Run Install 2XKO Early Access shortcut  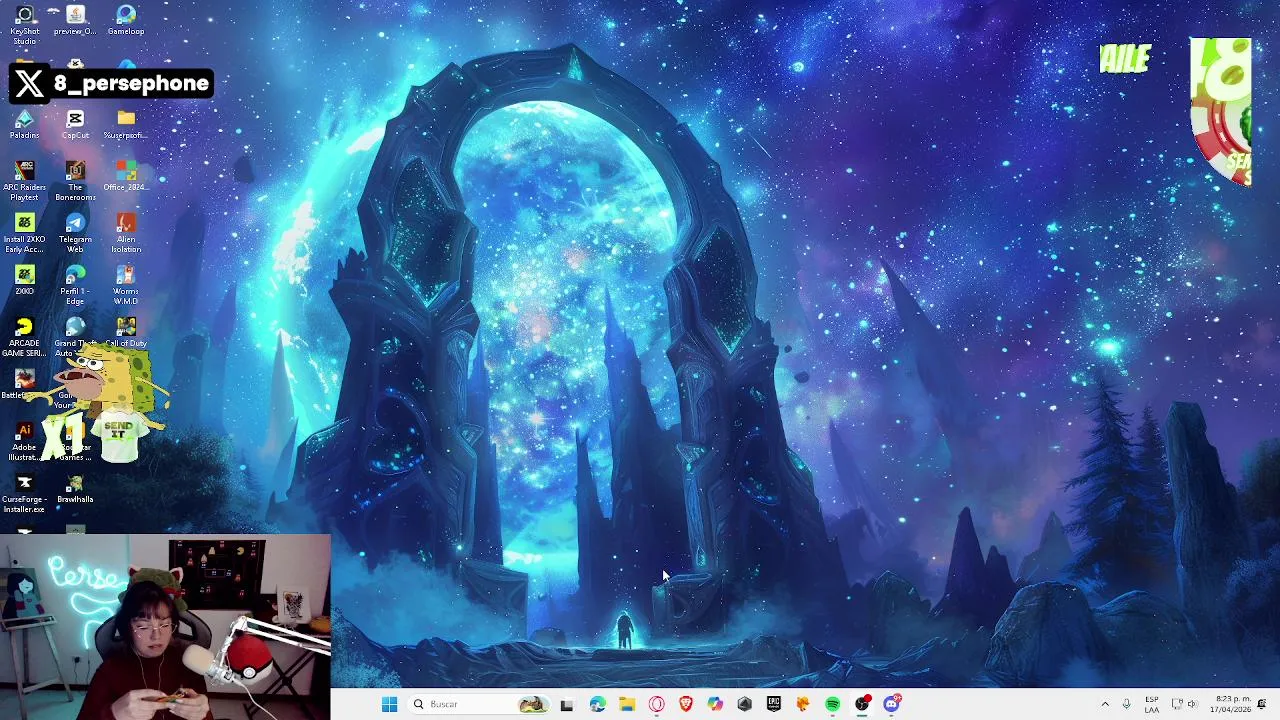click(25, 233)
